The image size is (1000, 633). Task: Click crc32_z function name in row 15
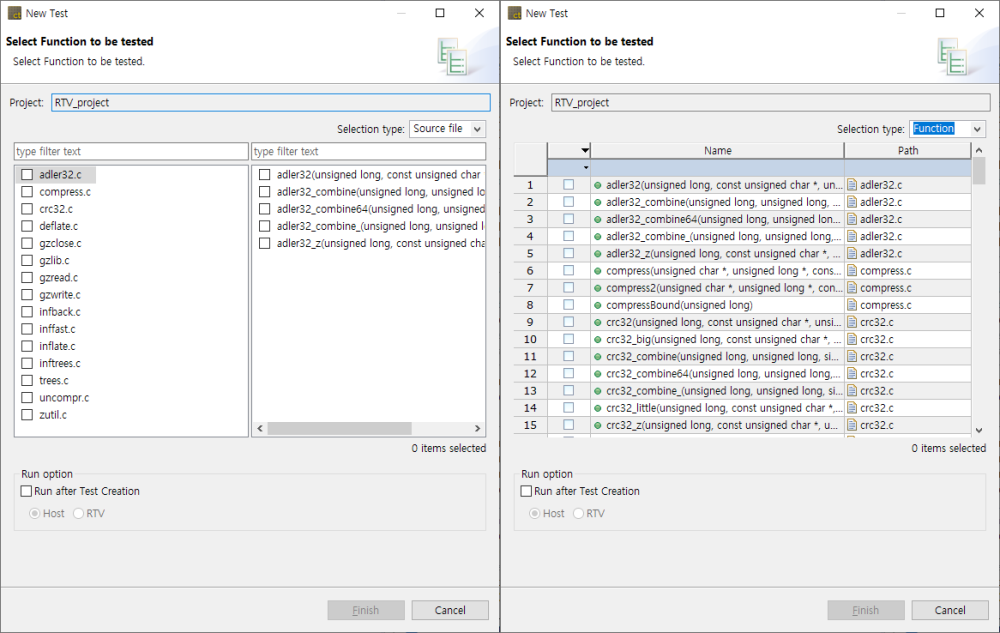point(721,425)
